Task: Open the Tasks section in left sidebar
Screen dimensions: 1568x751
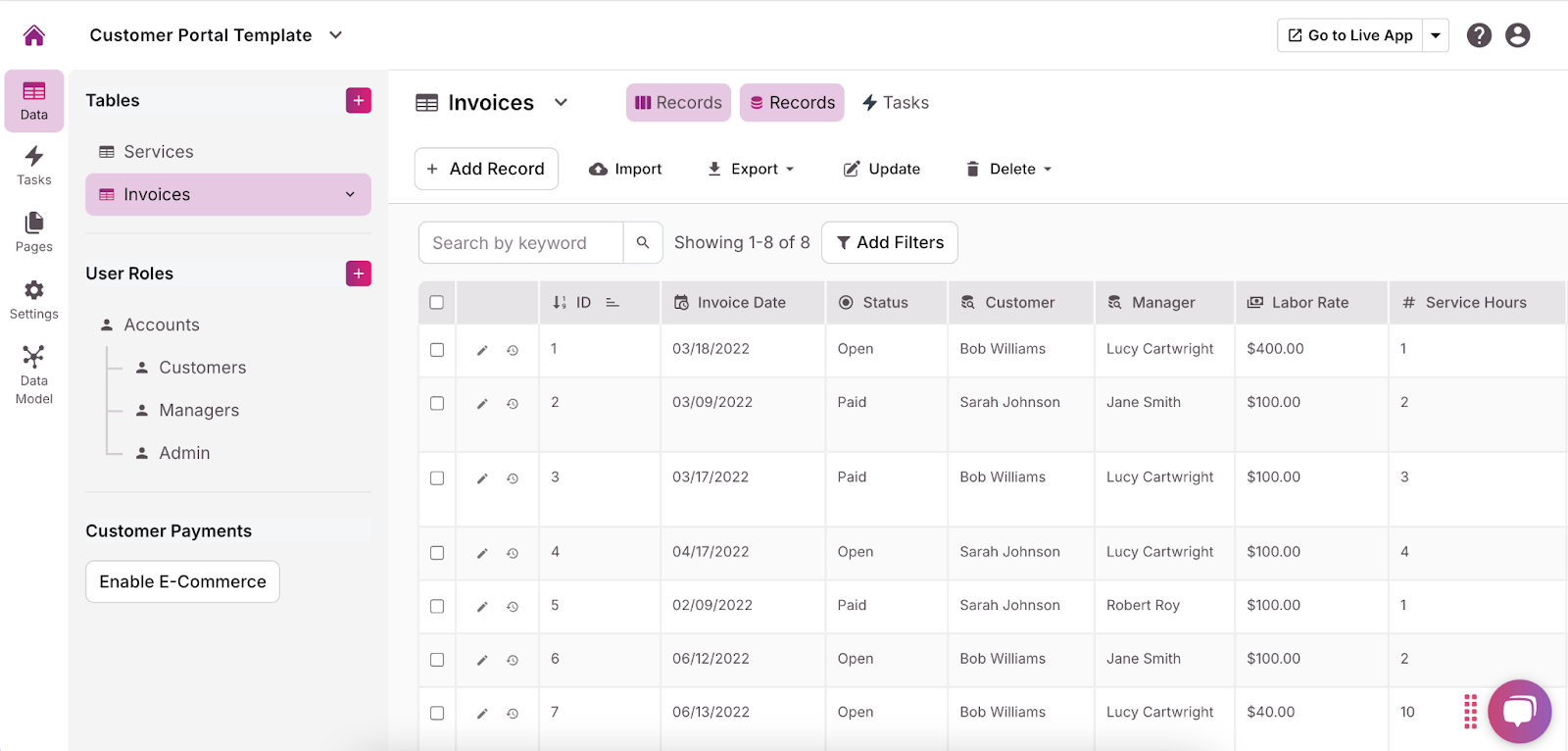Action: click(34, 165)
